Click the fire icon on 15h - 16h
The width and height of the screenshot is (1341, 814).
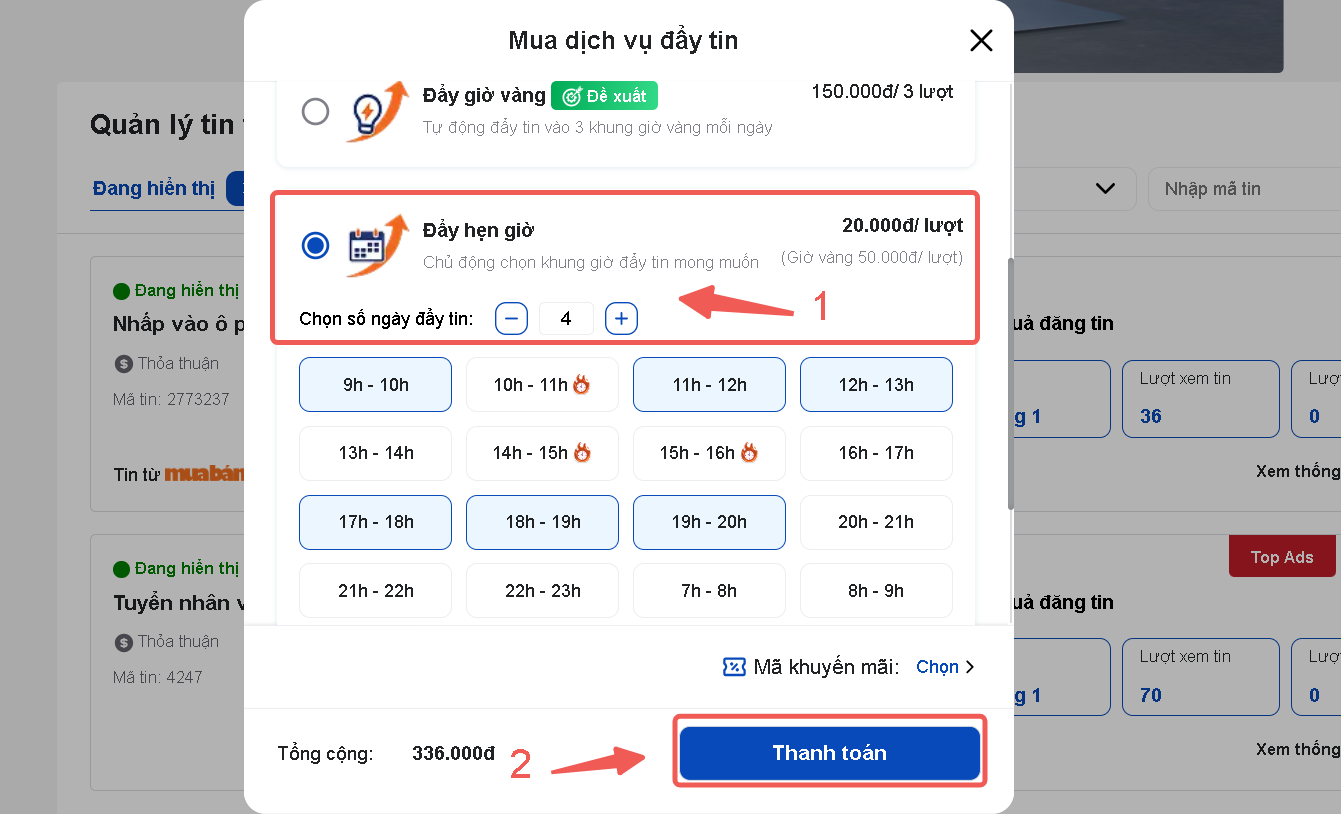click(x=748, y=453)
